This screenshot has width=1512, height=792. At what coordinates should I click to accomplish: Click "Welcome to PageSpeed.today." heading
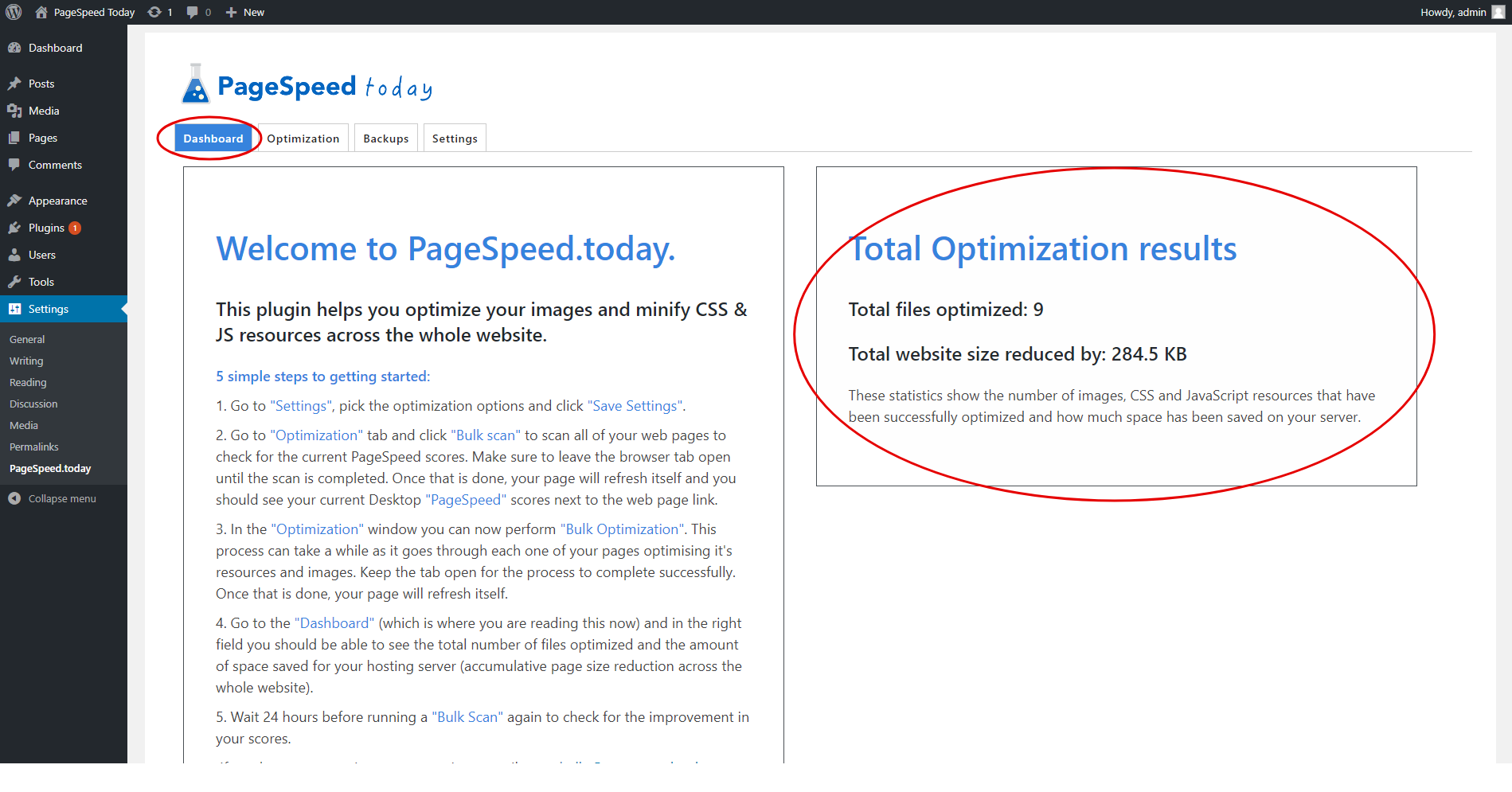click(x=446, y=249)
